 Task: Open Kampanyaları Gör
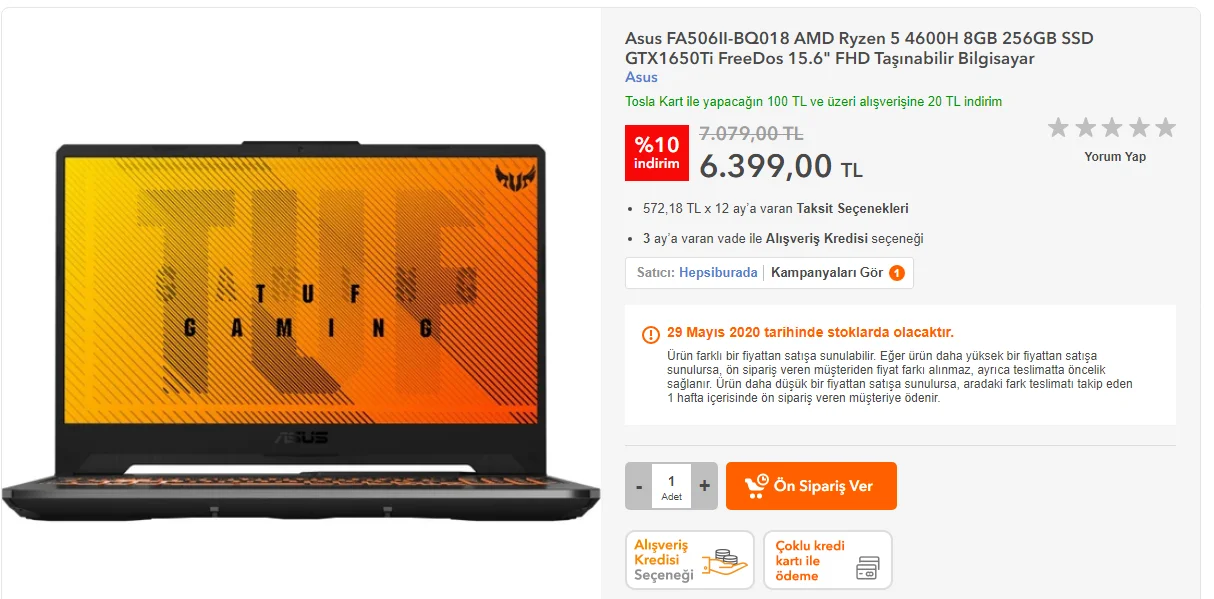coord(827,272)
